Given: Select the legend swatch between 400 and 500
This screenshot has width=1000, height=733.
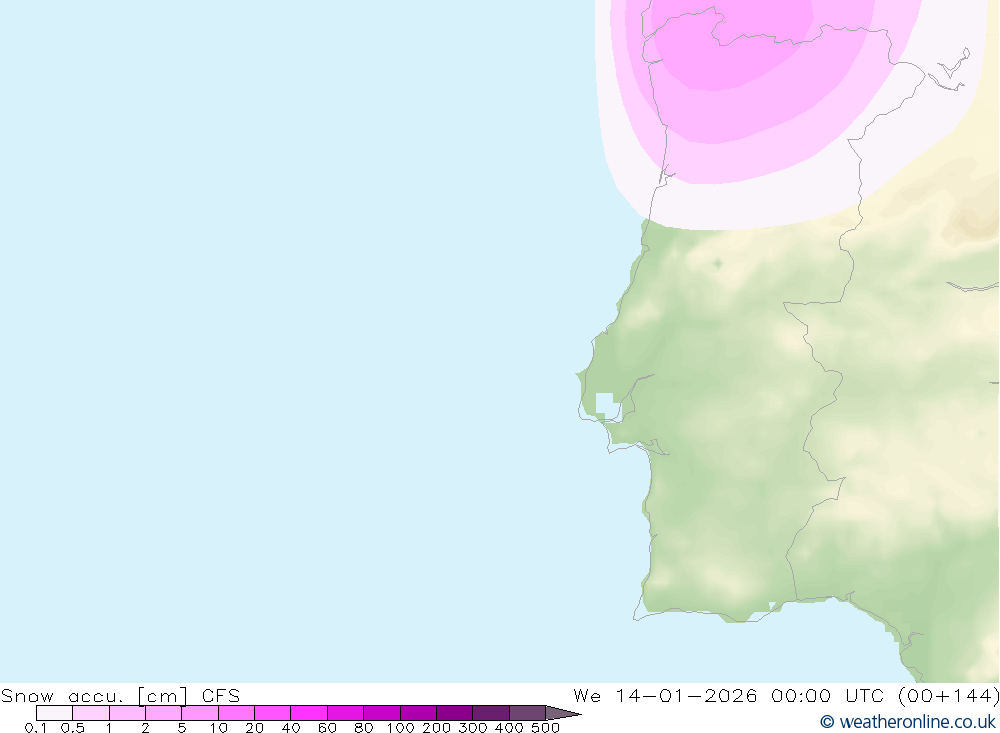Looking at the screenshot, I should tap(527, 713).
